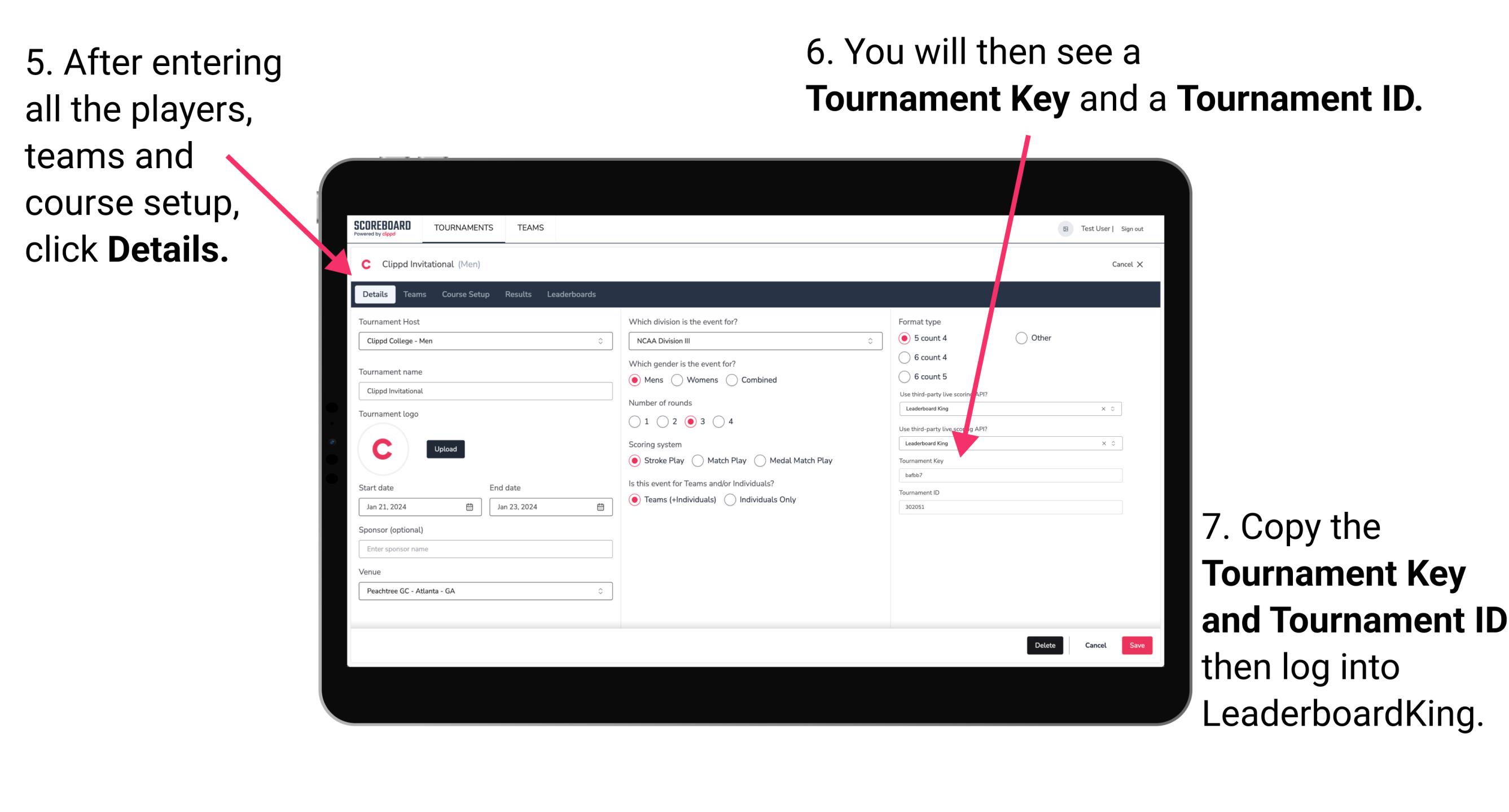Click the TOURNAMENTS navigation icon

pos(463,228)
